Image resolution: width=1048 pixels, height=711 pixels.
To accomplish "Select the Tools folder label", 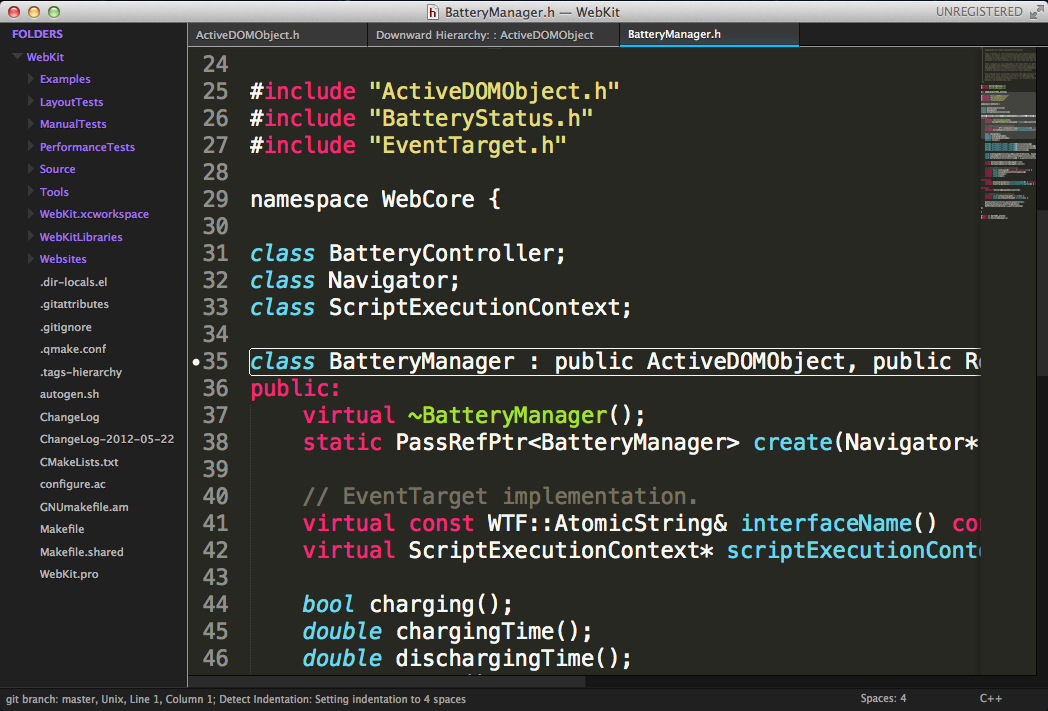I will pos(54,192).
